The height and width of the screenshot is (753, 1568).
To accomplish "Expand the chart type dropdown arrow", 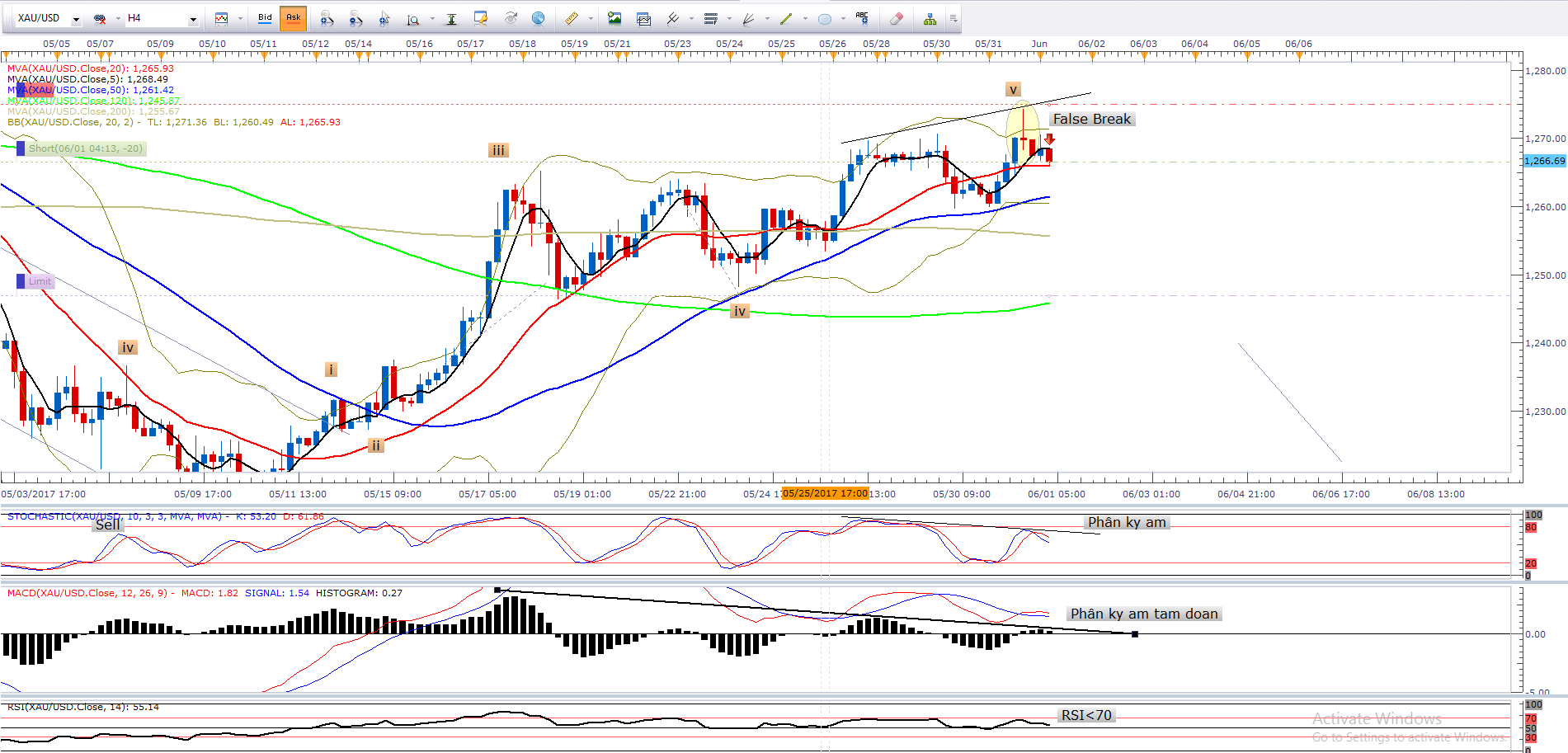I will pos(240,18).
